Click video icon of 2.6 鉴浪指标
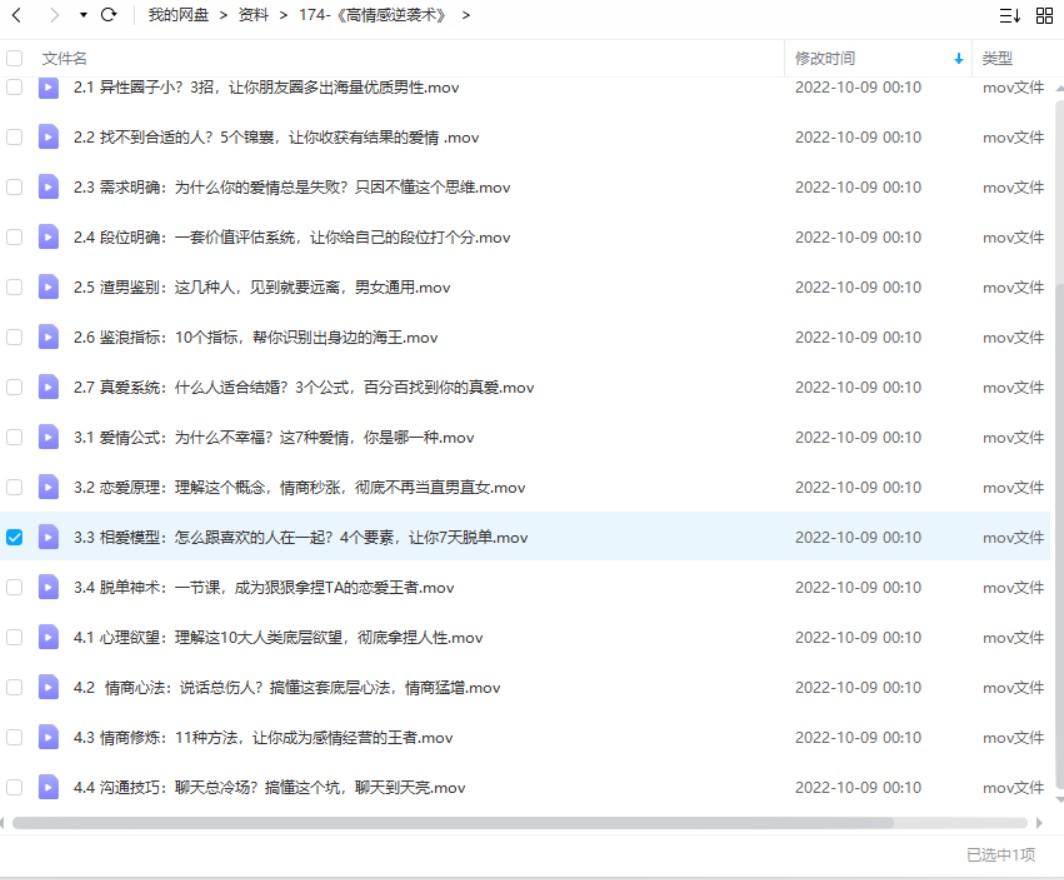 point(48,337)
